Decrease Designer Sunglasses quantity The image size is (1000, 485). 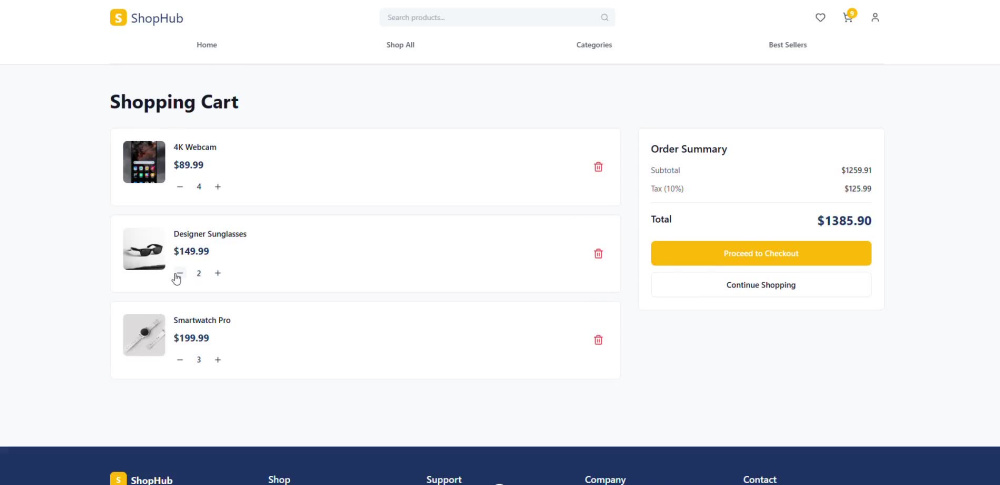(180, 273)
